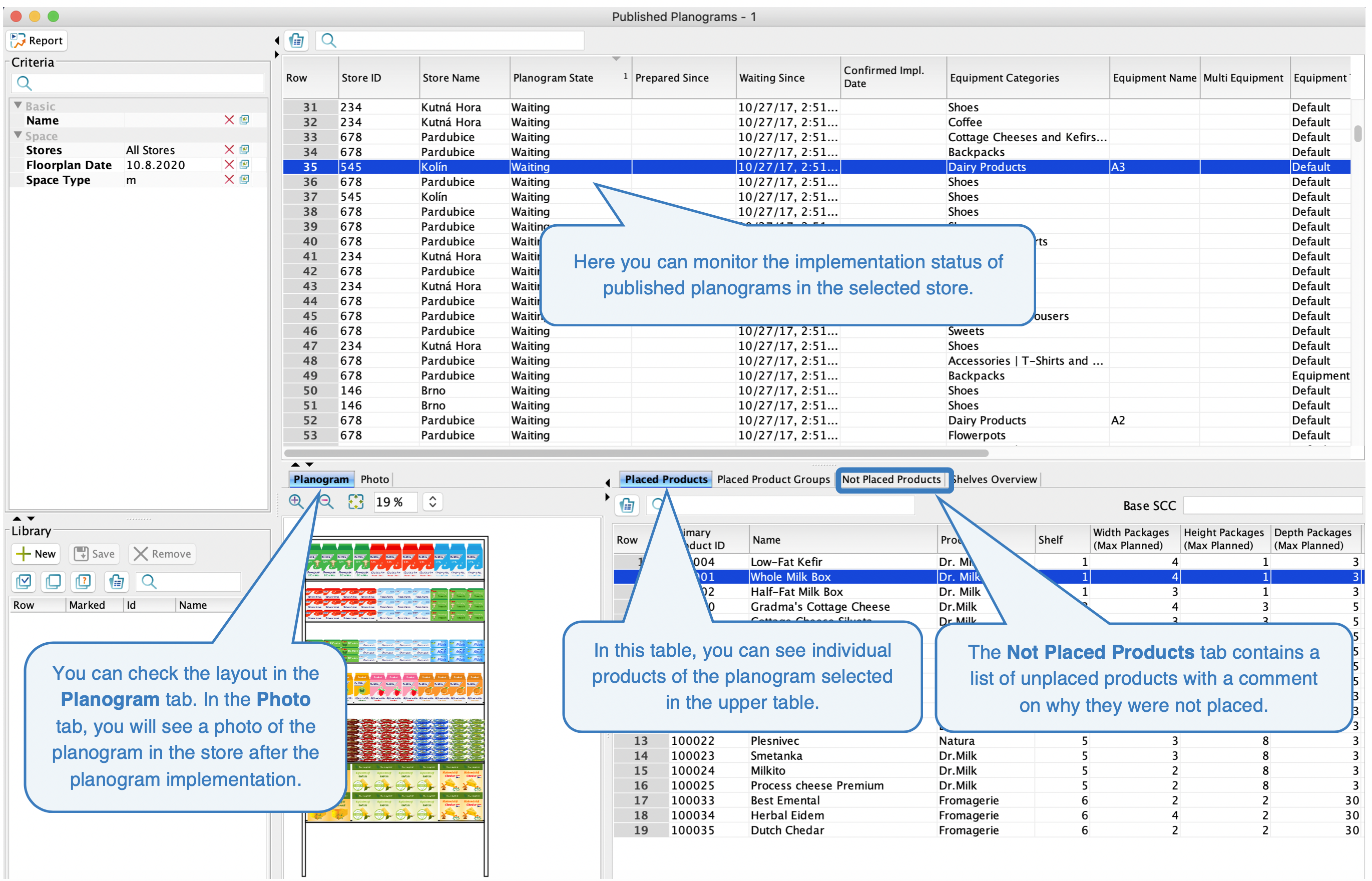Screen dimensions: 1372x881
Task: Switch to the Photo tab
Action: [374, 480]
